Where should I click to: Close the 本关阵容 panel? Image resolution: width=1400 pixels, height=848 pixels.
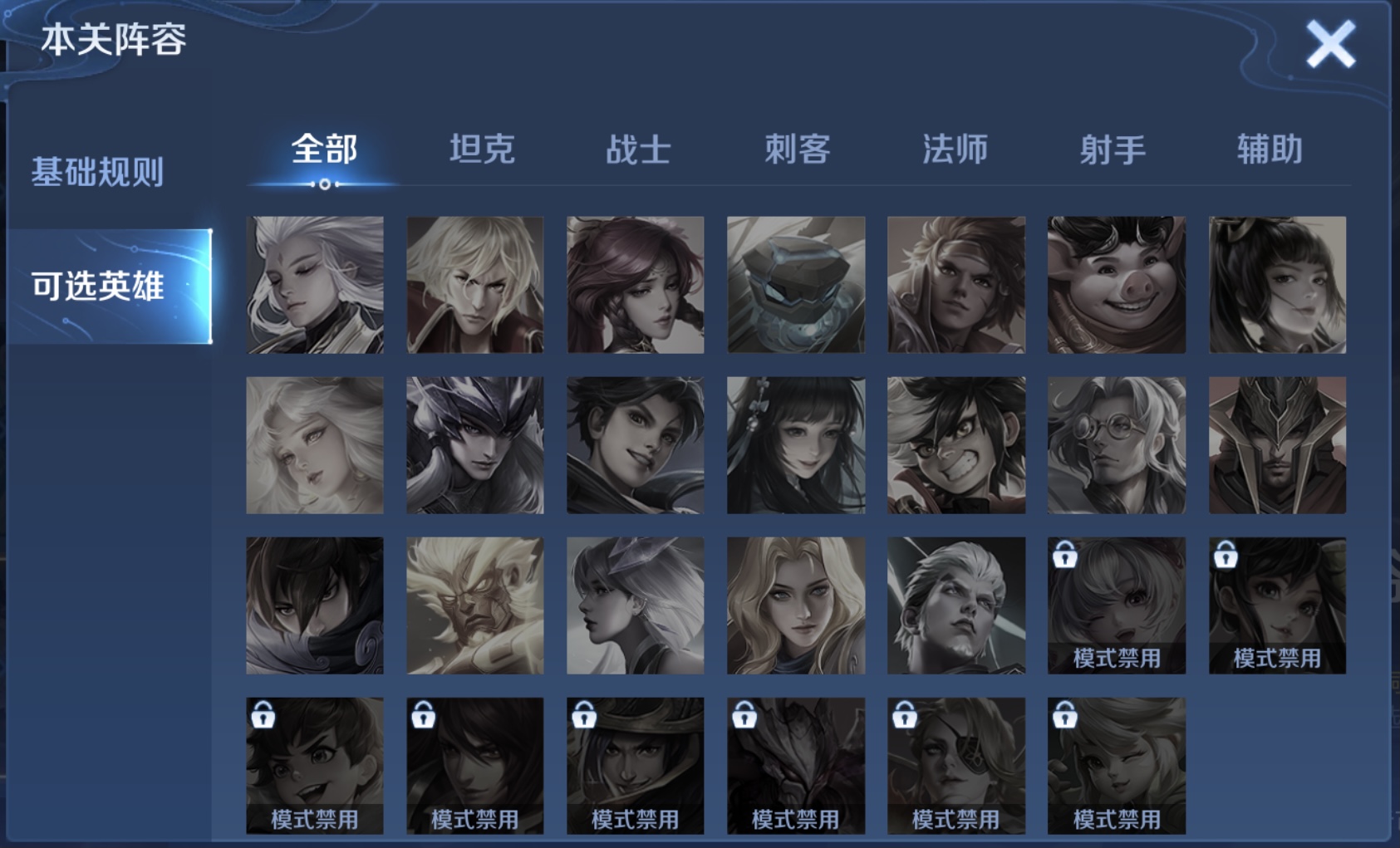1330,44
